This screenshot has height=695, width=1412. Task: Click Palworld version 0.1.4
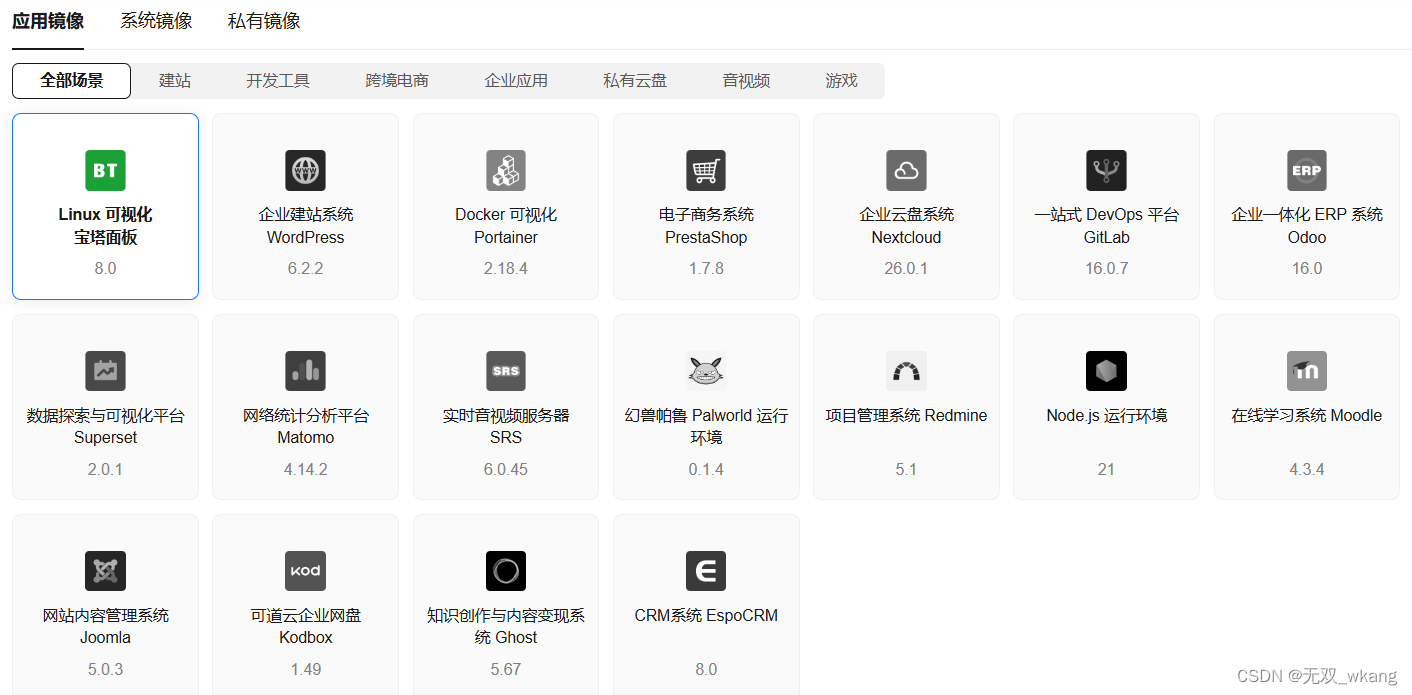pos(706,469)
